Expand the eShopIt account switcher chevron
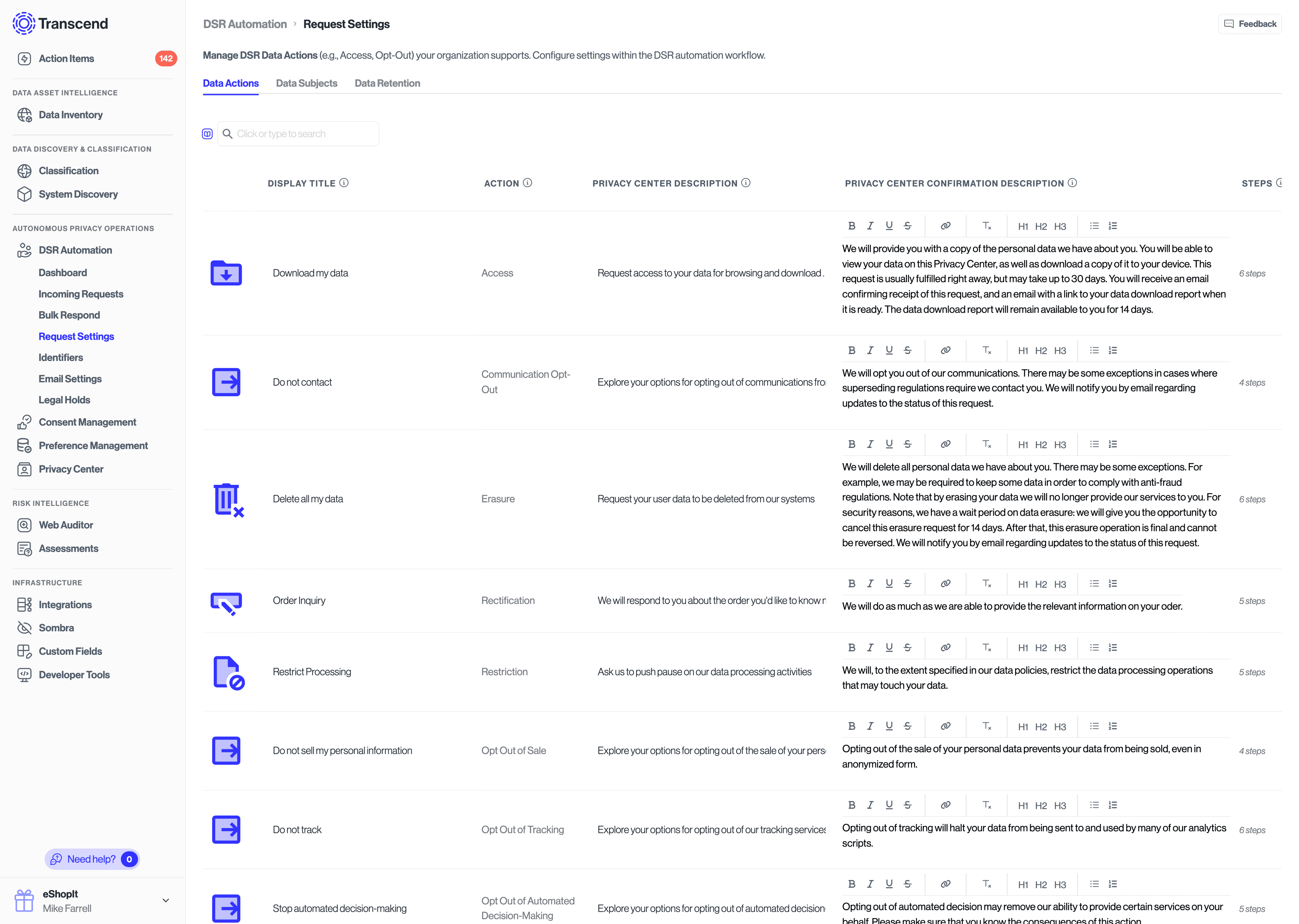Viewport: 1299px width, 924px height. 166,900
